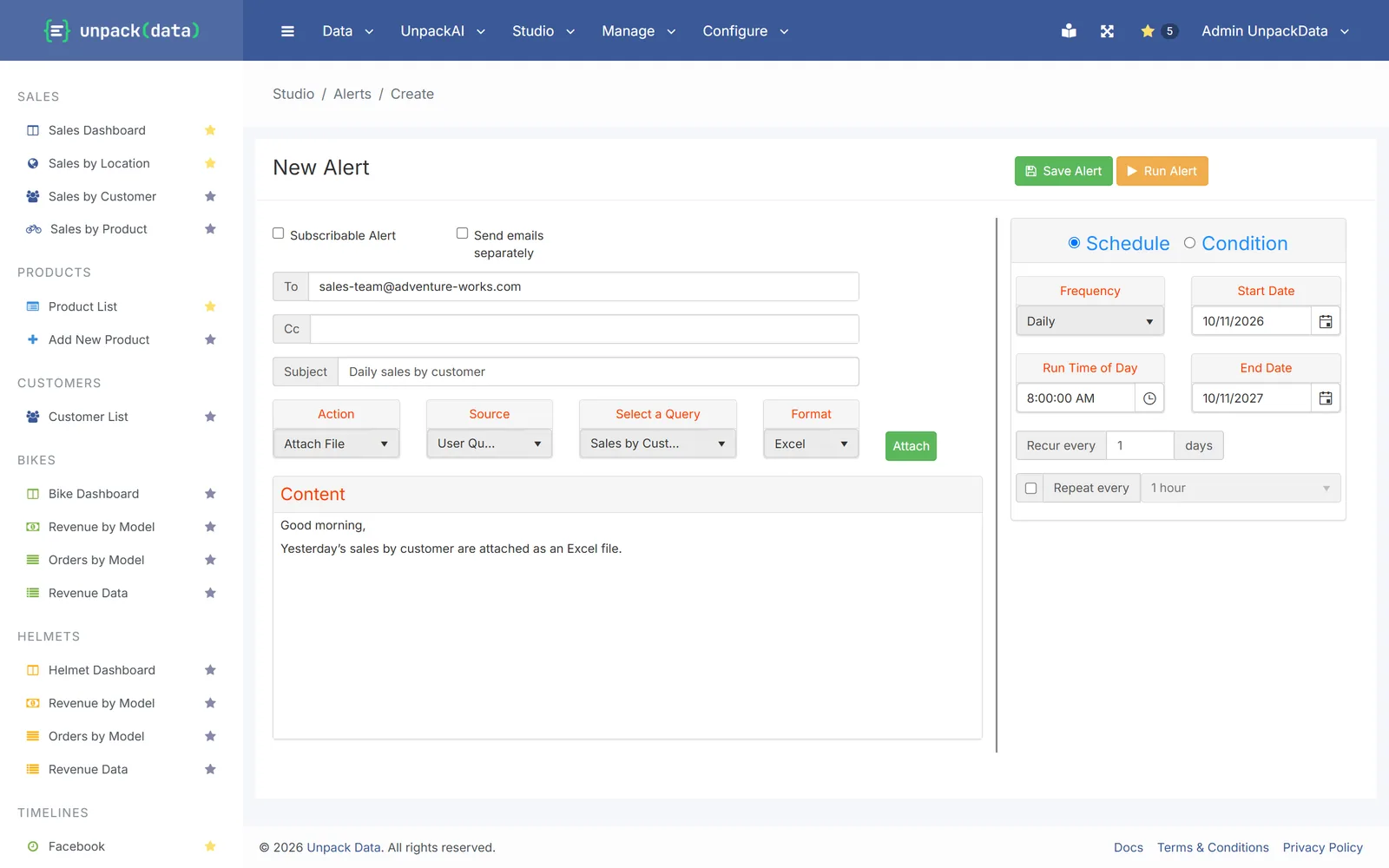This screenshot has width=1389, height=868.
Task: Check Send emails separately checkbox
Action: tap(463, 233)
